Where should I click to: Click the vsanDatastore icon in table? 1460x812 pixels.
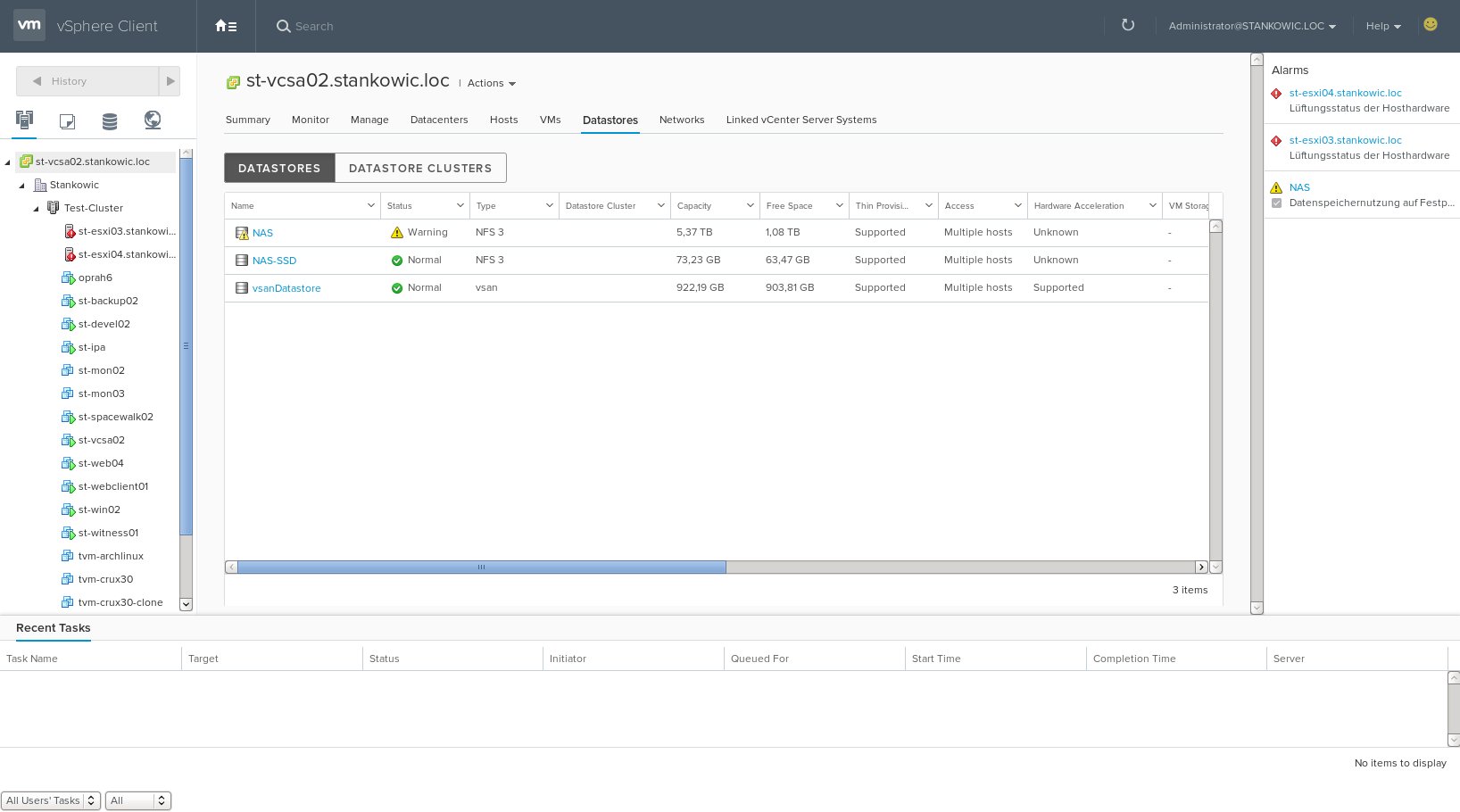(x=242, y=288)
